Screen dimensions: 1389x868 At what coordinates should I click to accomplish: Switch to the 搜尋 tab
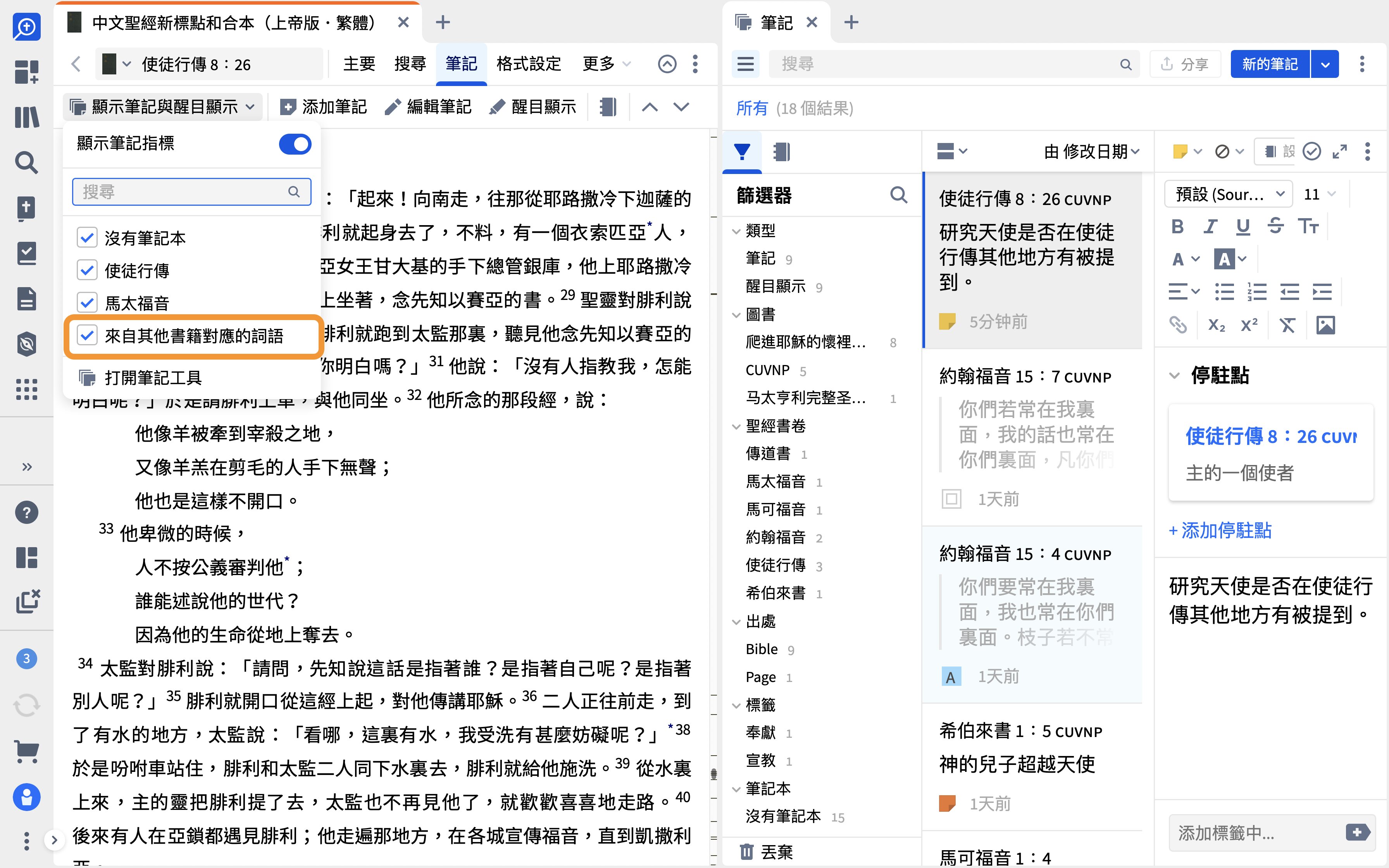410,64
